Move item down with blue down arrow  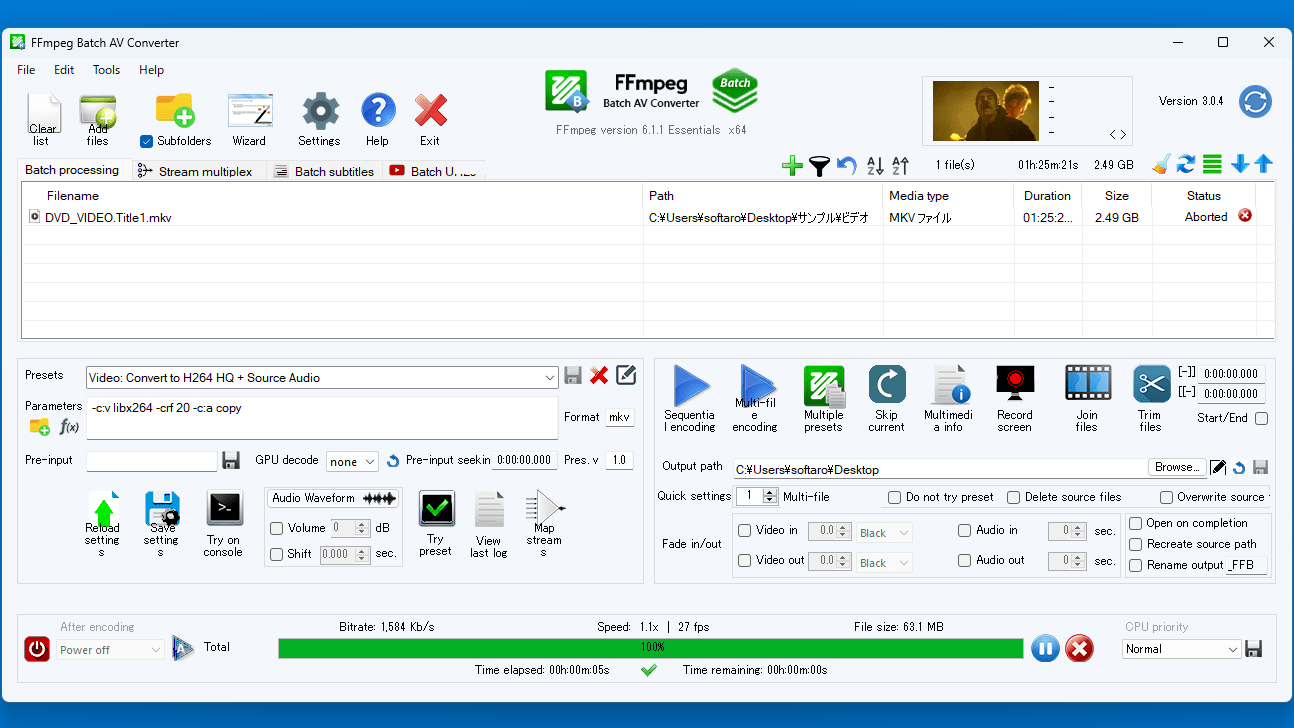point(1240,164)
